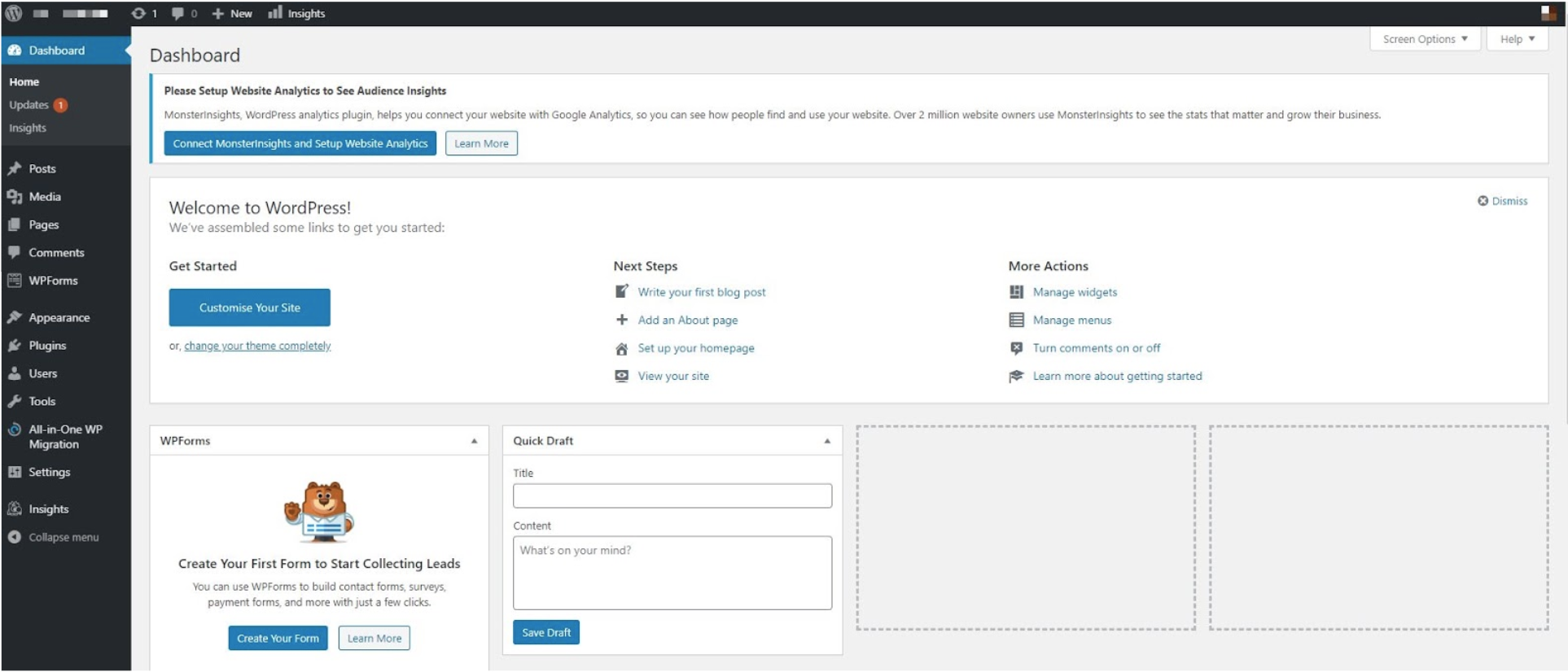Click Learn More in WPForms widget
The height and width of the screenshot is (672, 1568).
point(374,638)
